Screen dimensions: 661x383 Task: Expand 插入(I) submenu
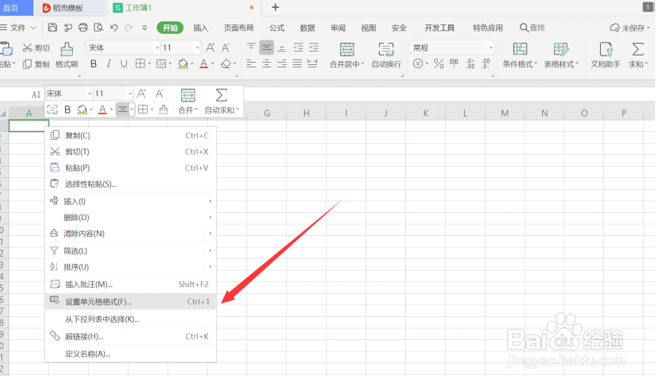(x=131, y=201)
